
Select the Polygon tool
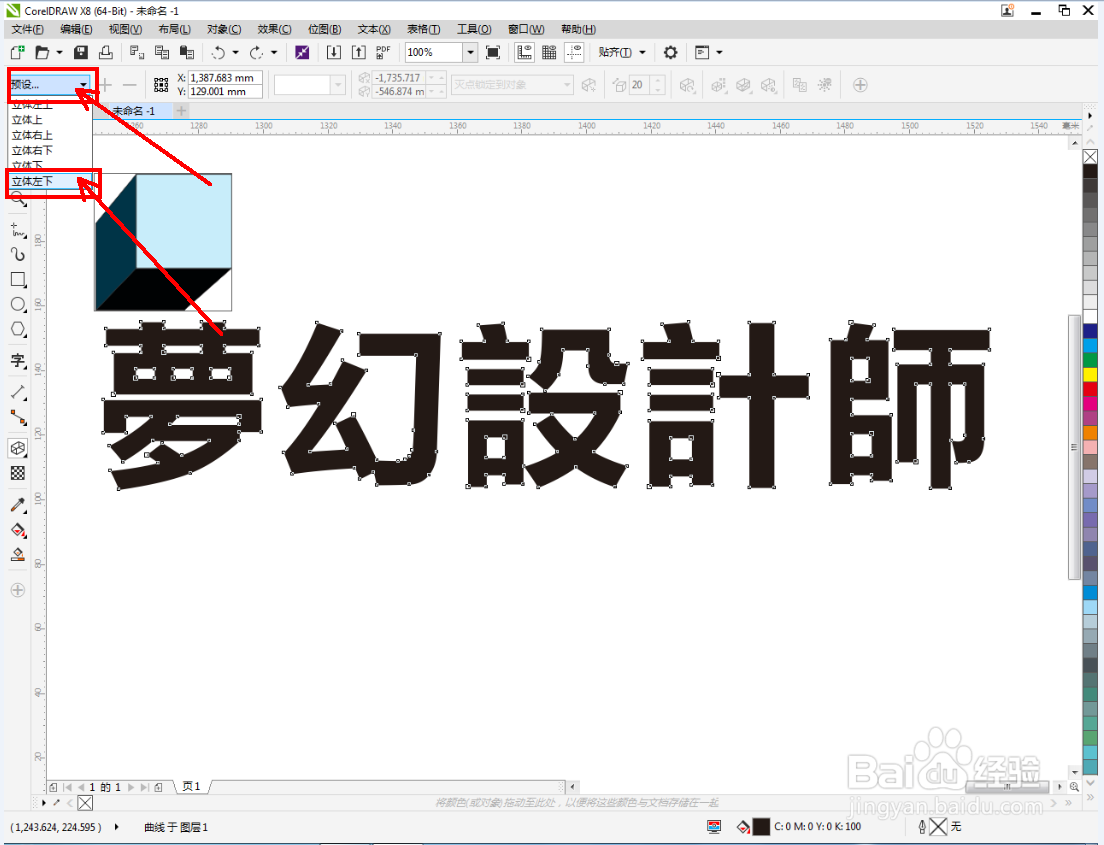point(18,330)
